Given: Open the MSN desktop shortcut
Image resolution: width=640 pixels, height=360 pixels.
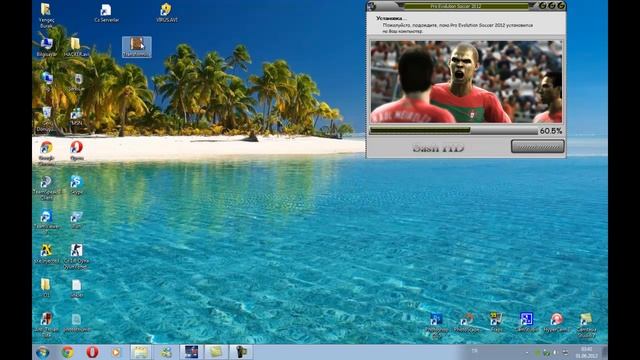Looking at the screenshot, I should click(x=76, y=117).
